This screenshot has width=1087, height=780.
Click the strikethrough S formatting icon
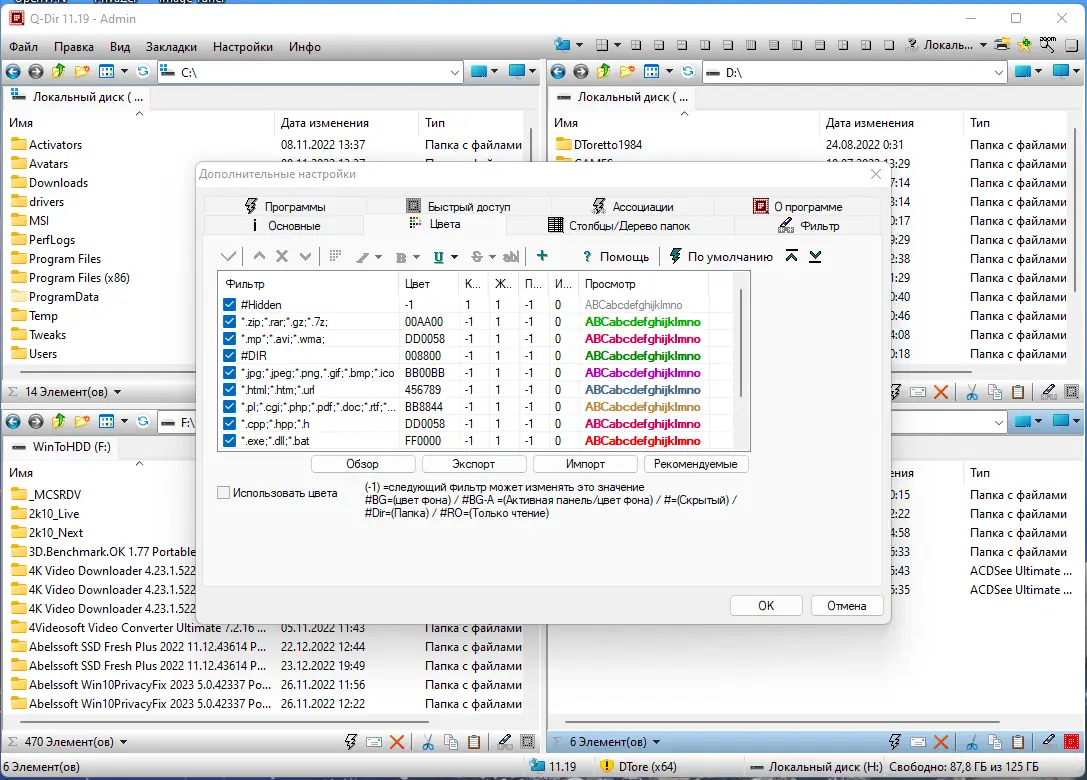[477, 257]
